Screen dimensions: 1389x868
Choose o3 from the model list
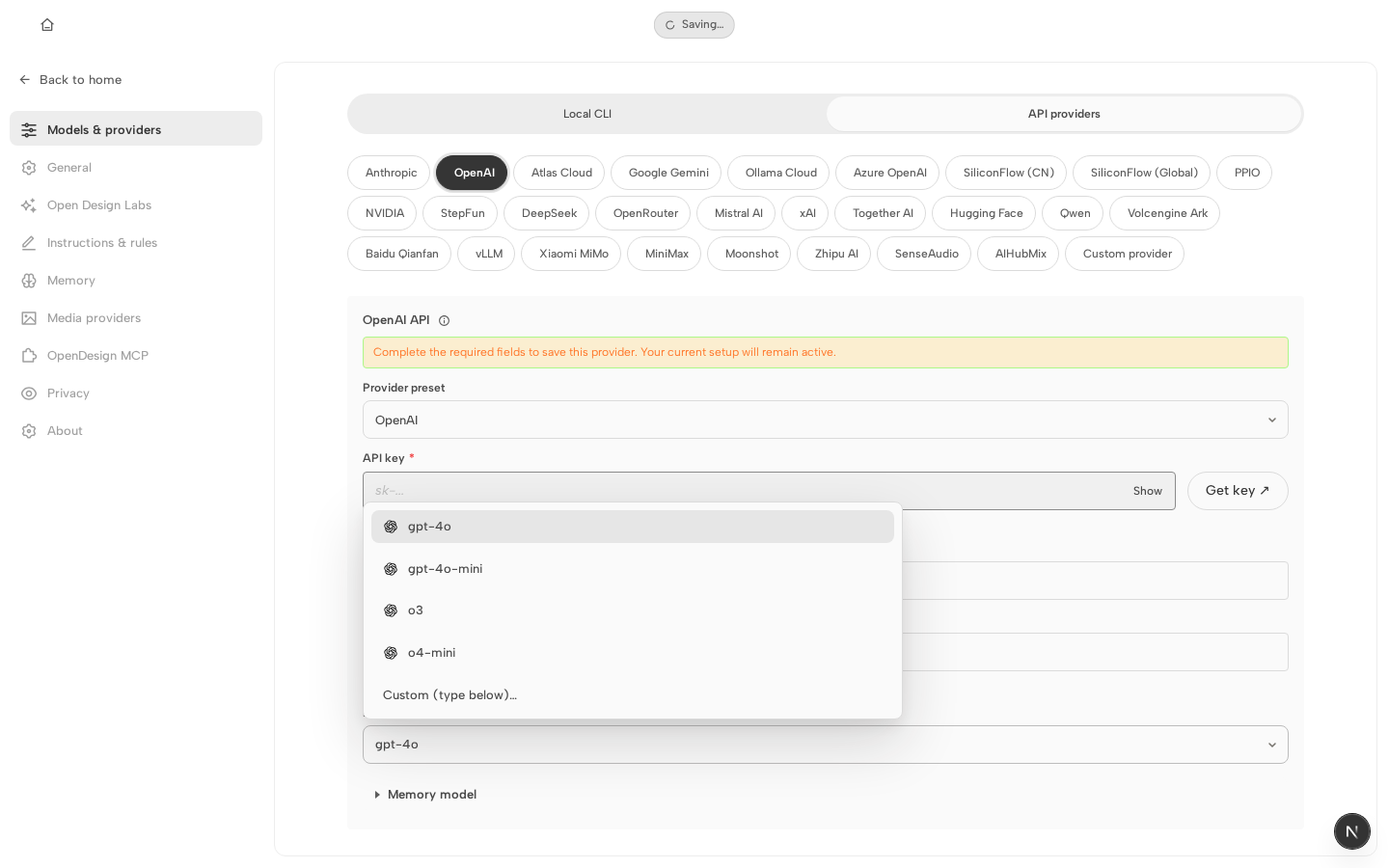click(633, 610)
